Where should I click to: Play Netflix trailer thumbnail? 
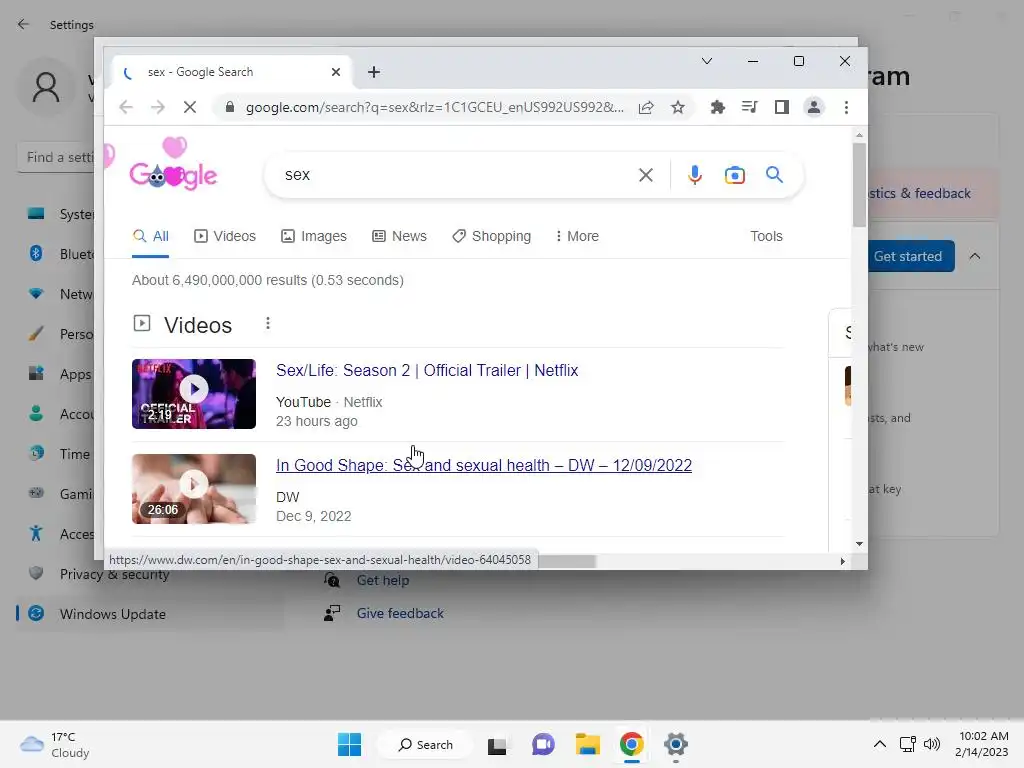pyautogui.click(x=194, y=394)
